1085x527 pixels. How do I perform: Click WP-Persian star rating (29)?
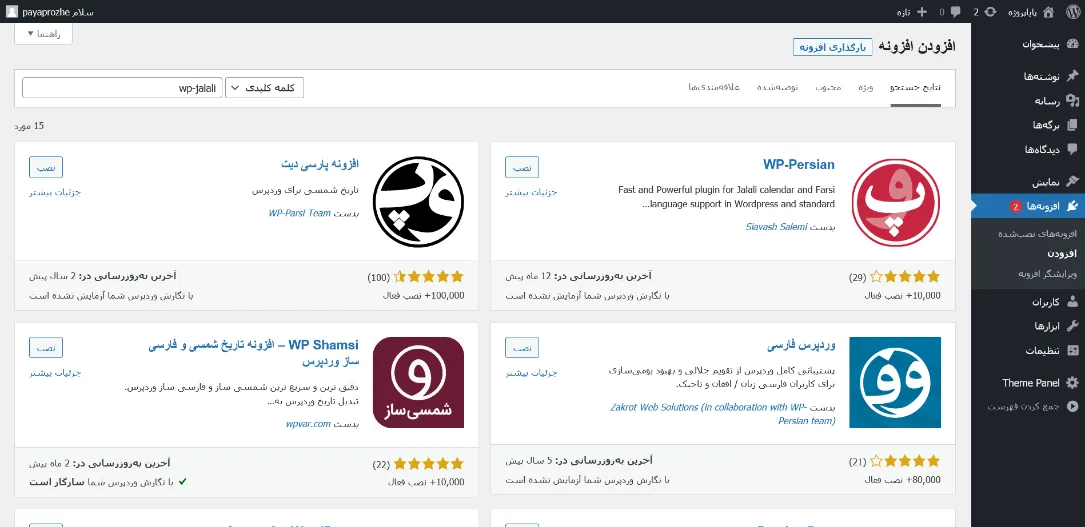tap(906, 277)
